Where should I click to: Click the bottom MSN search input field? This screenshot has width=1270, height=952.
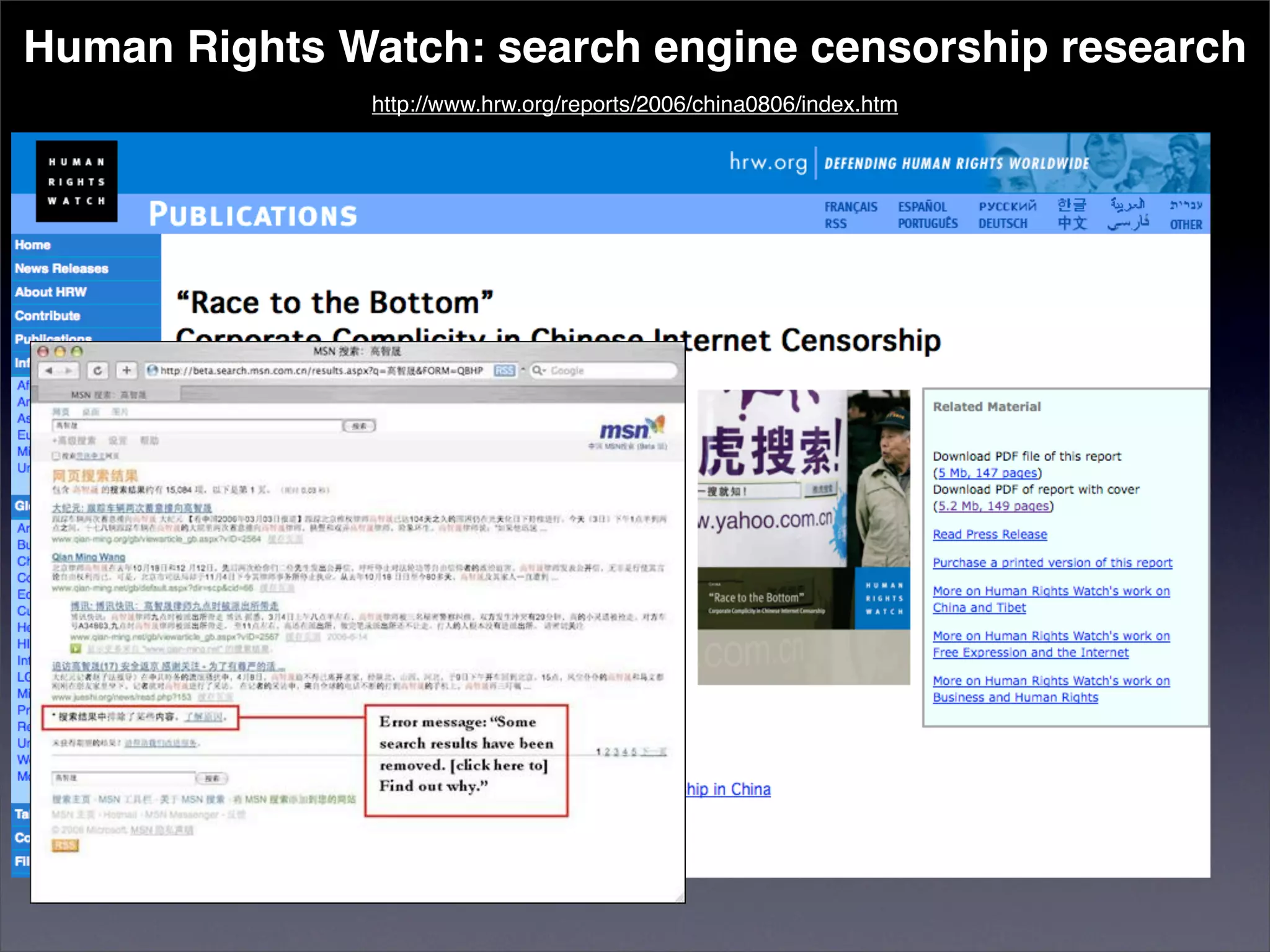pos(123,778)
